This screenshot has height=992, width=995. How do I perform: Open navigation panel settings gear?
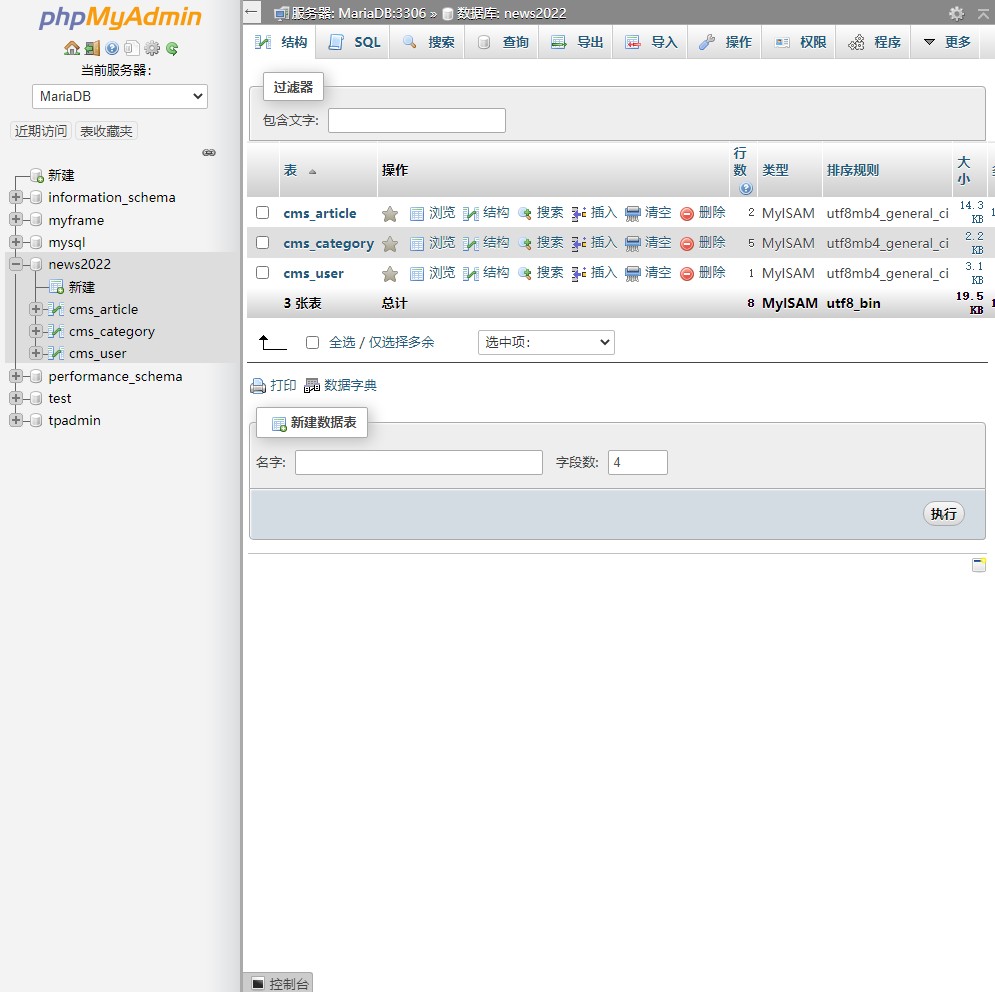[152, 48]
